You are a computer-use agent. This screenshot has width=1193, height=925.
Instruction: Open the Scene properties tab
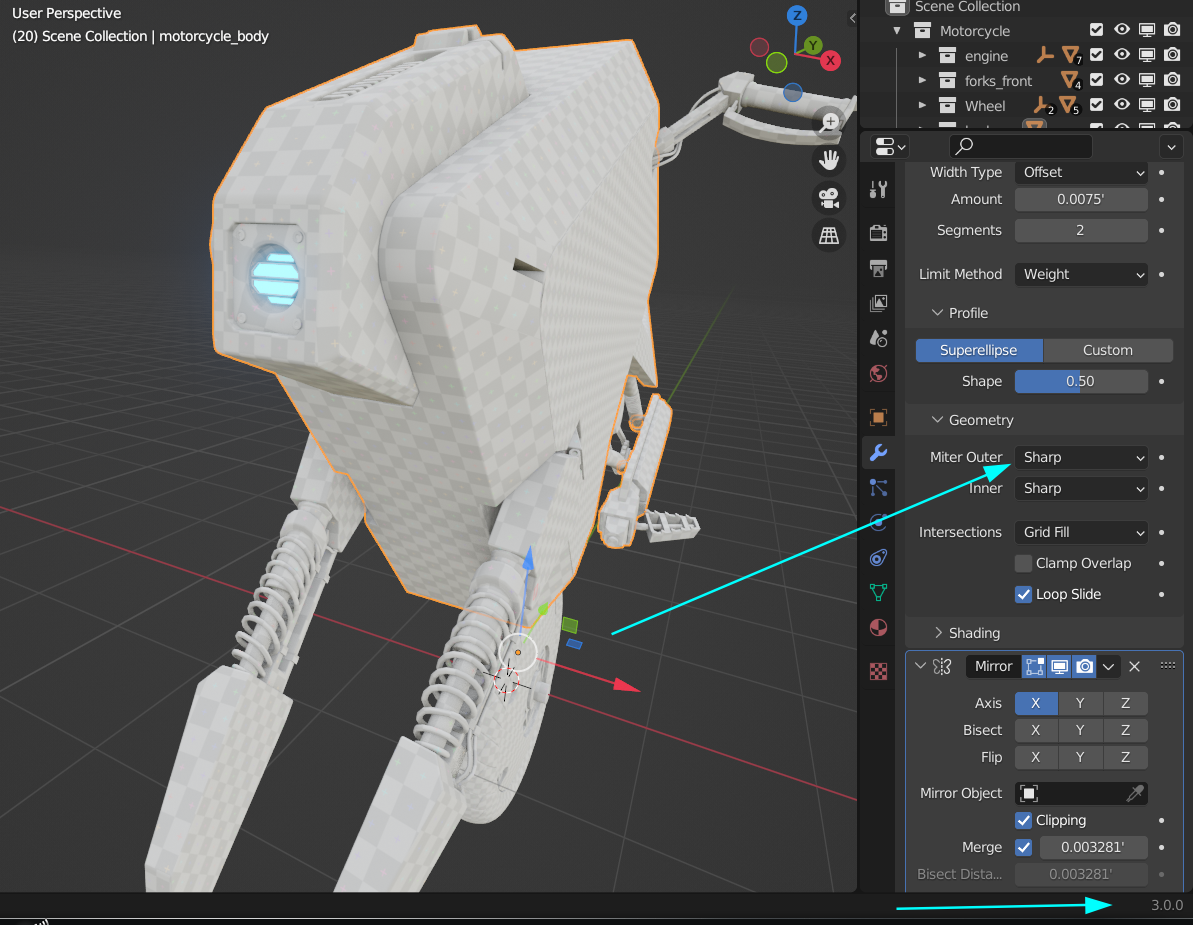(878, 339)
